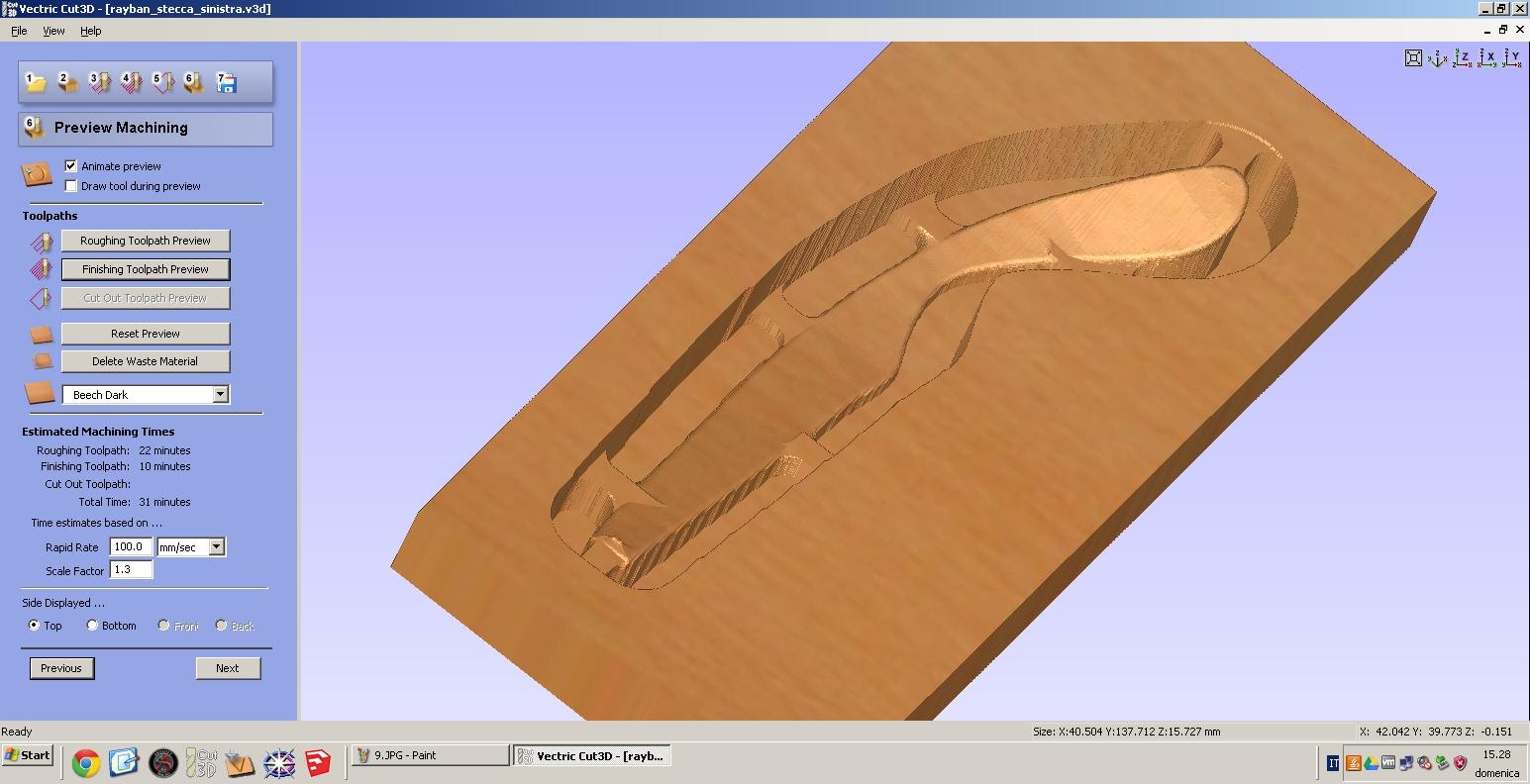The height and width of the screenshot is (784, 1530).
Task: Launch Google Chrome from the taskbar
Action: [x=86, y=763]
